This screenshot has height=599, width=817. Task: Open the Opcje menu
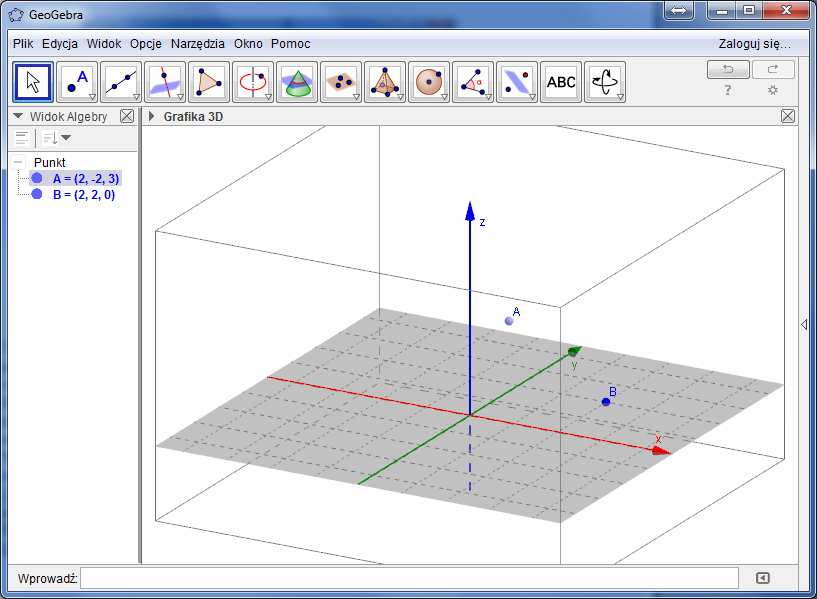[x=146, y=44]
